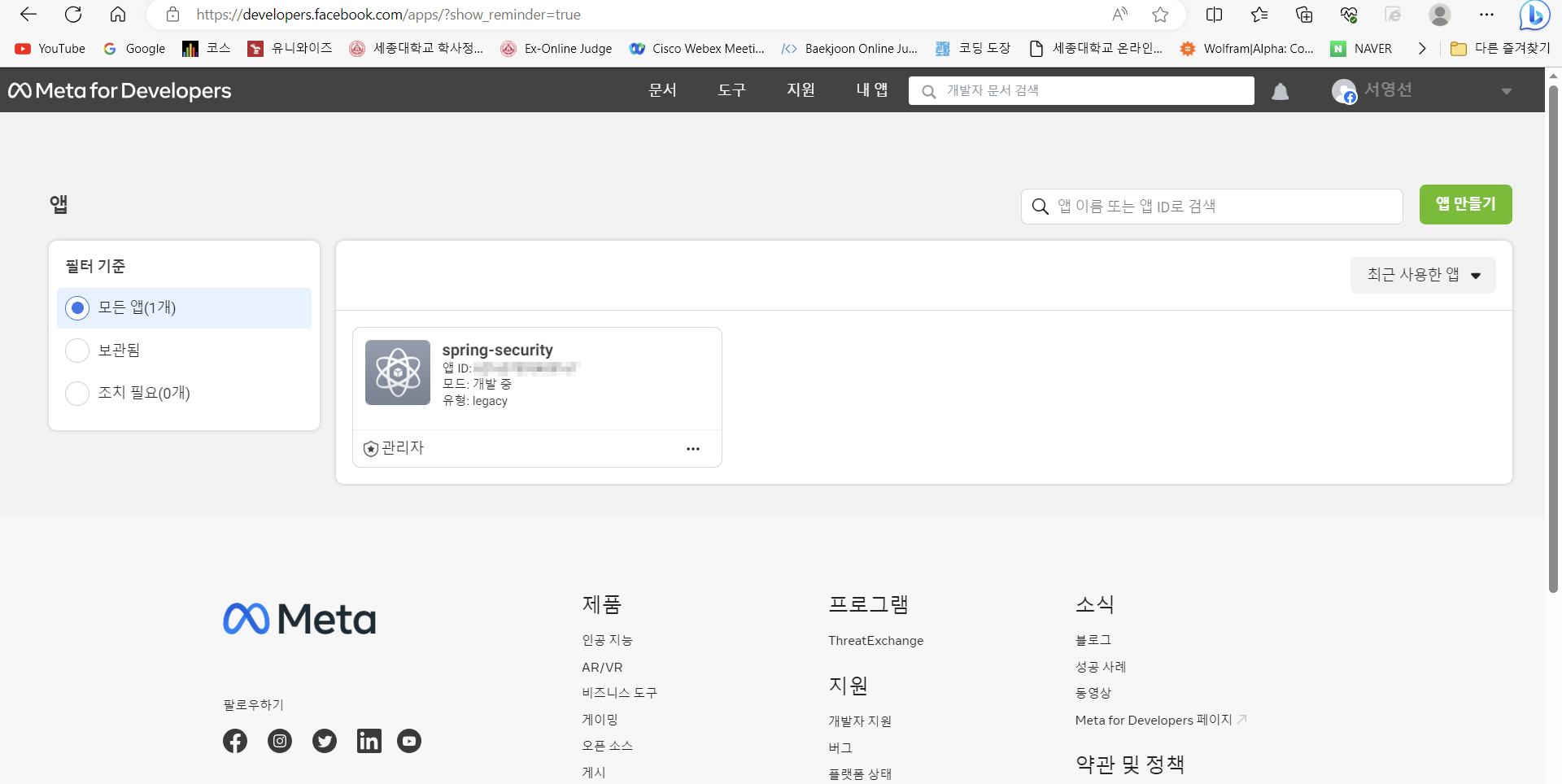Image resolution: width=1562 pixels, height=784 pixels.
Task: Open the YouTube social icon in footer
Action: pyautogui.click(x=409, y=741)
